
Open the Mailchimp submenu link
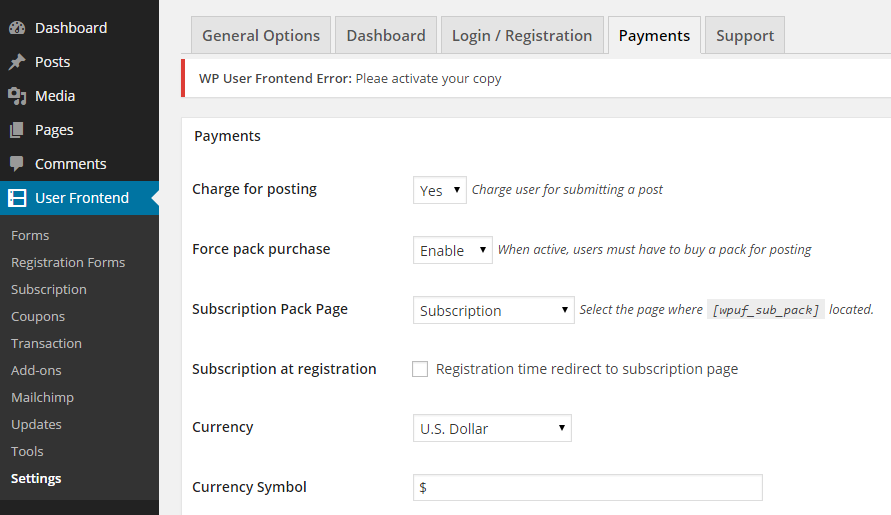click(43, 397)
